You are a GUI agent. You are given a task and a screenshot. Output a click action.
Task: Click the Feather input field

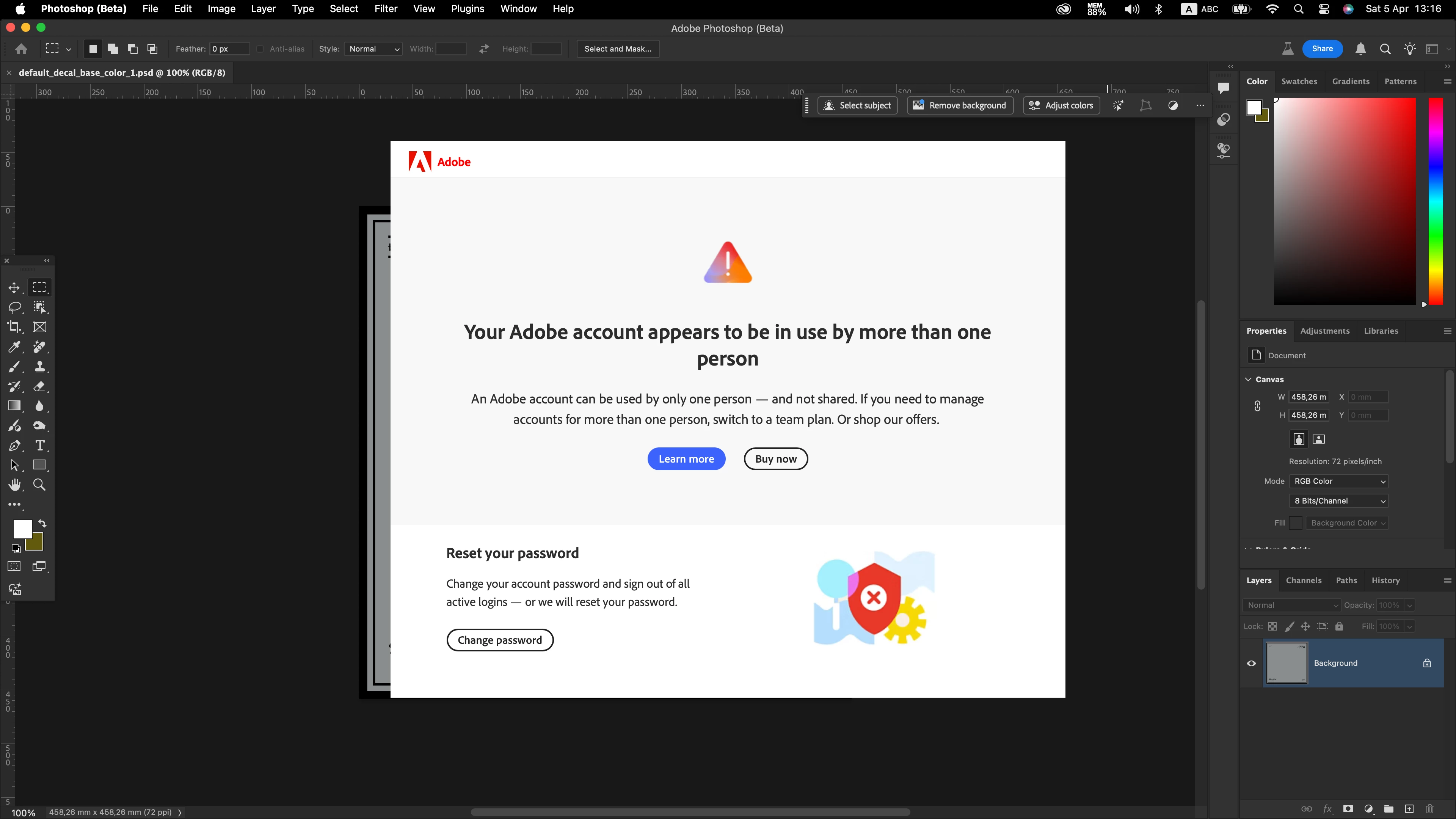(x=229, y=49)
